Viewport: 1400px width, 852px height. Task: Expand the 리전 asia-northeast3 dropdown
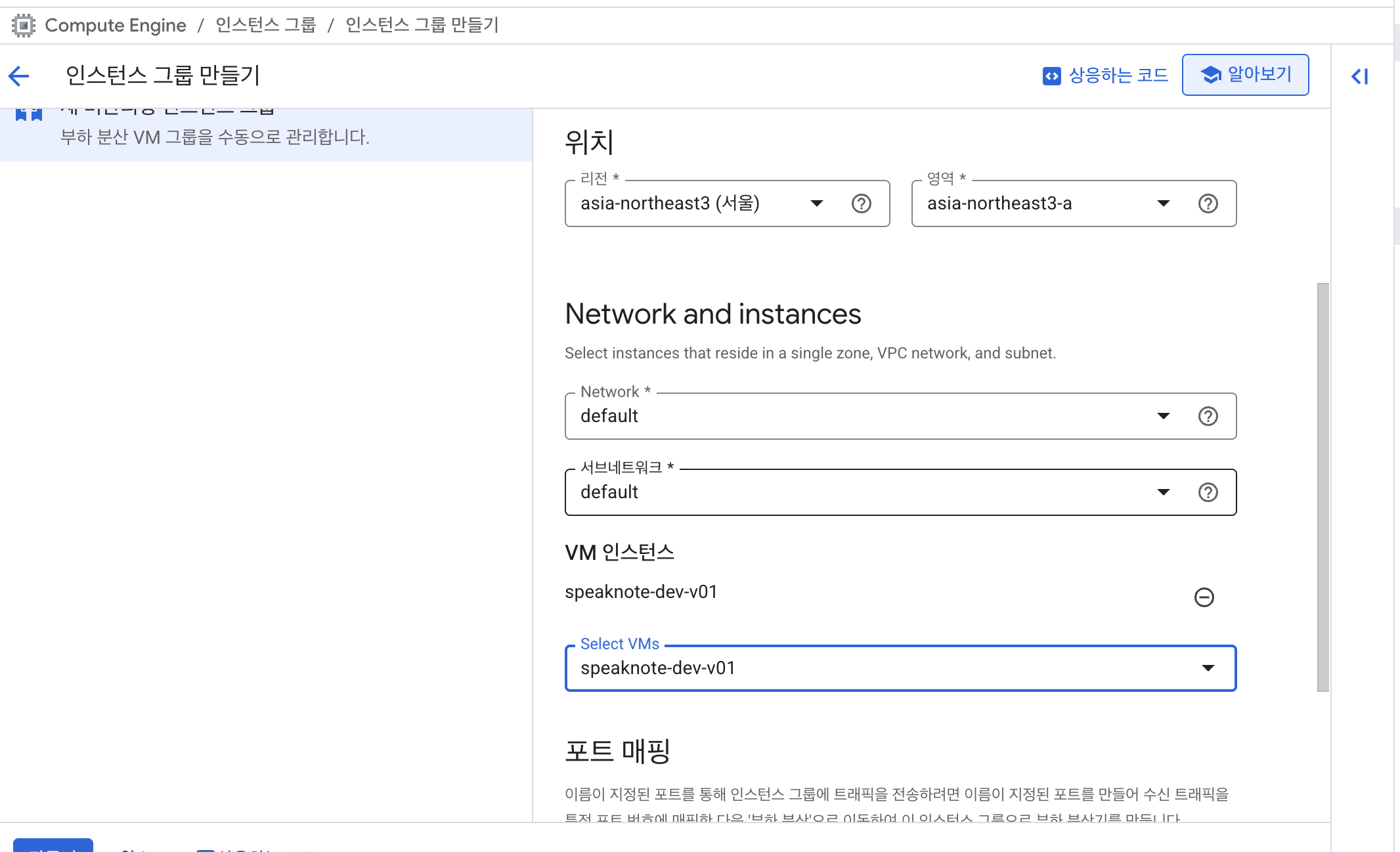[x=816, y=203]
